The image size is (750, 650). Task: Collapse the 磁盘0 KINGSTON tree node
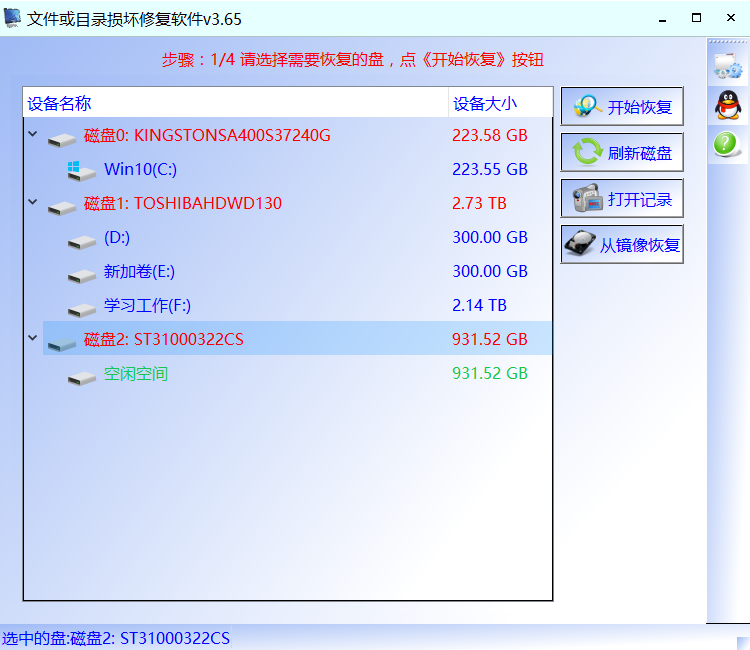tap(33, 134)
